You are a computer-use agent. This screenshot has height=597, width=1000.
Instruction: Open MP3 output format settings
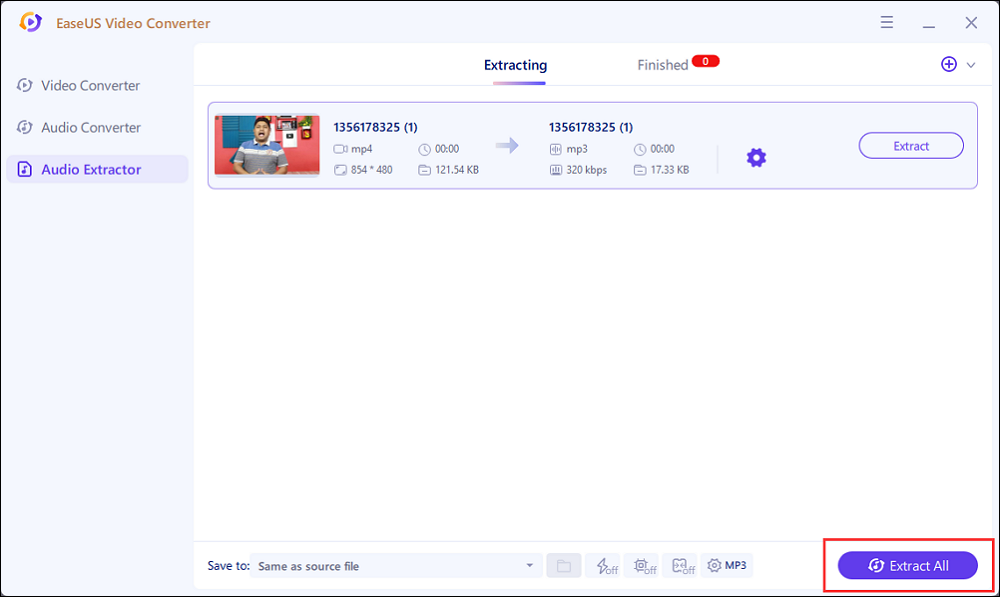(x=727, y=565)
